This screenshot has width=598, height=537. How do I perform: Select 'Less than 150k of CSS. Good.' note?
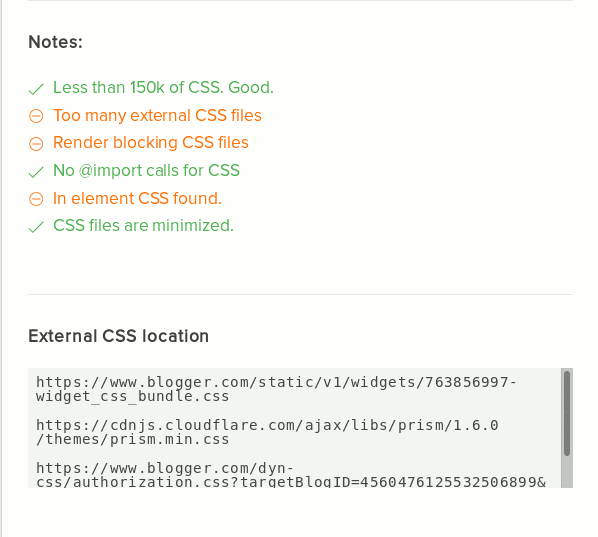(163, 87)
